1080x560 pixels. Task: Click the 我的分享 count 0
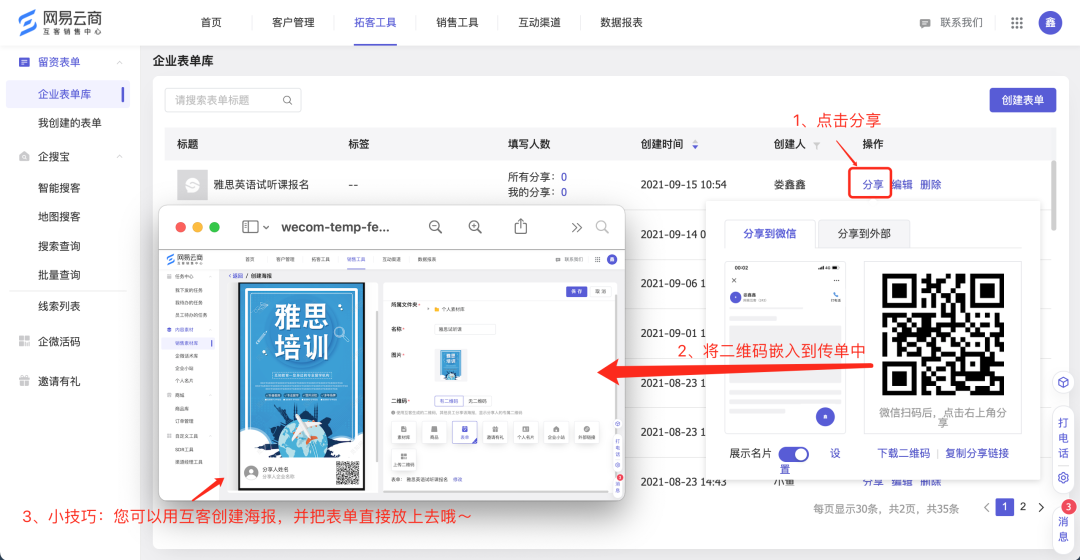click(564, 192)
